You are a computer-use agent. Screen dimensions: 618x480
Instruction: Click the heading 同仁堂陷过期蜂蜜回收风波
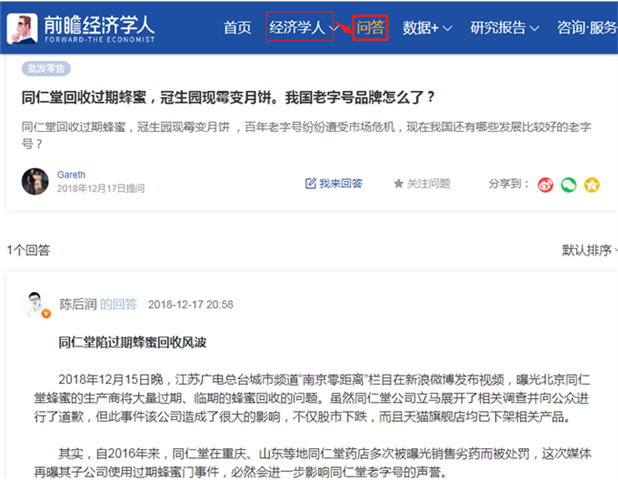pos(132,342)
